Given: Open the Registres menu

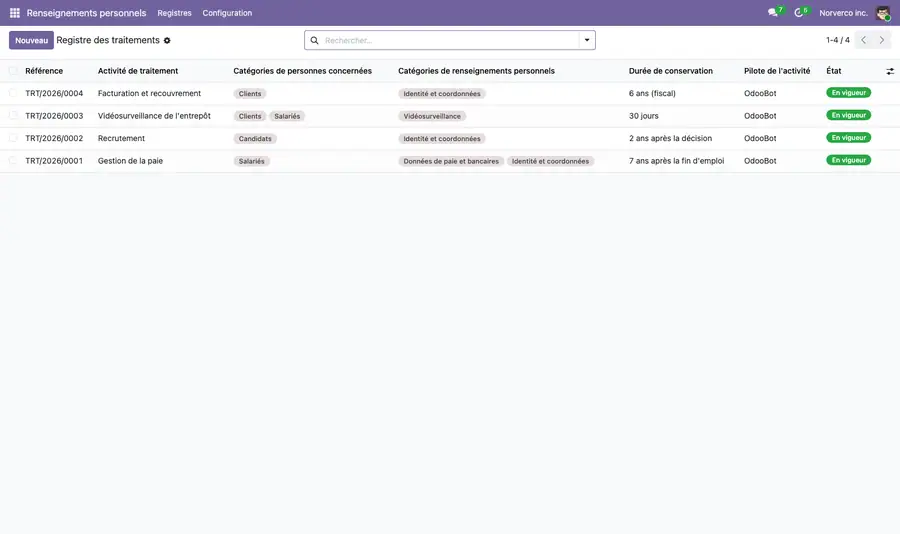Looking at the screenshot, I should coord(174,13).
